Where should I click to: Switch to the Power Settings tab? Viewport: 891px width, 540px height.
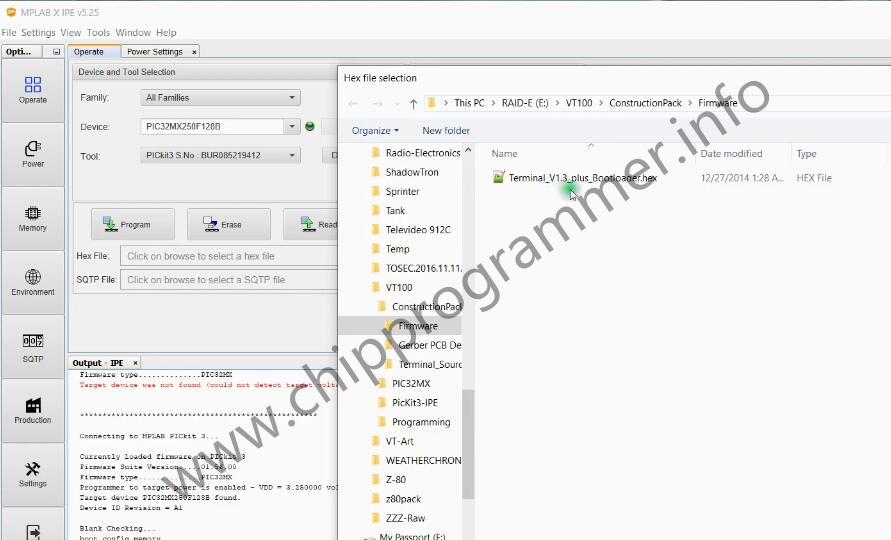(x=155, y=52)
